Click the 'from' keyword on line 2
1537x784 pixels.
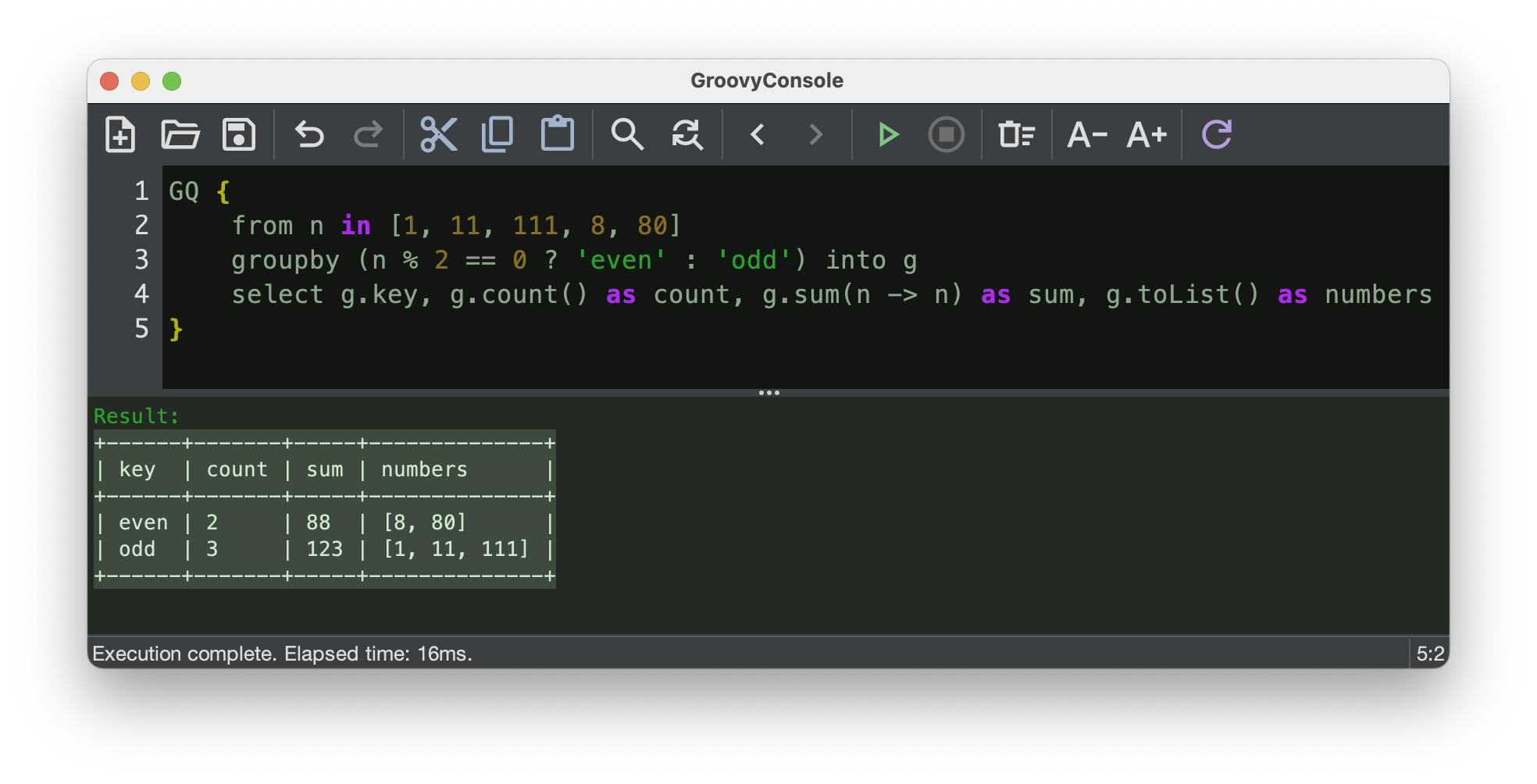[x=262, y=226]
